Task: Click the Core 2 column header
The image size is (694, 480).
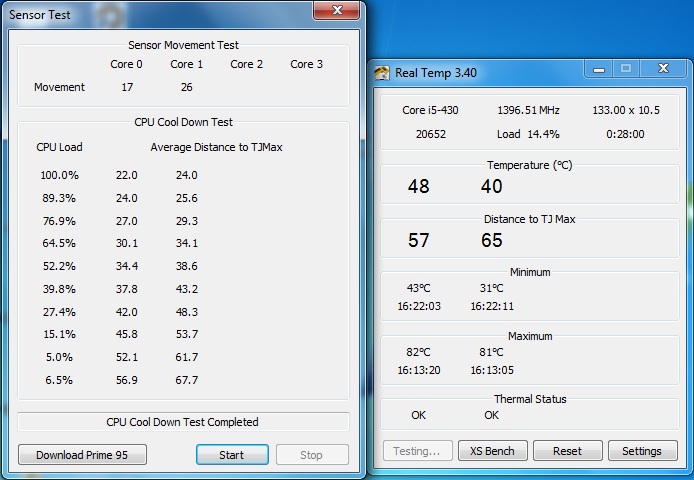Action: click(247, 64)
